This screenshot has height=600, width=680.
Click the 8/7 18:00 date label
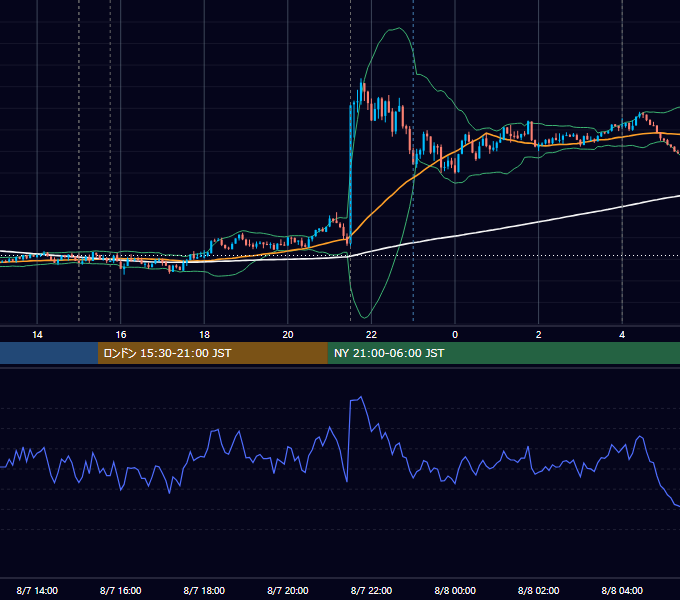pos(204,590)
